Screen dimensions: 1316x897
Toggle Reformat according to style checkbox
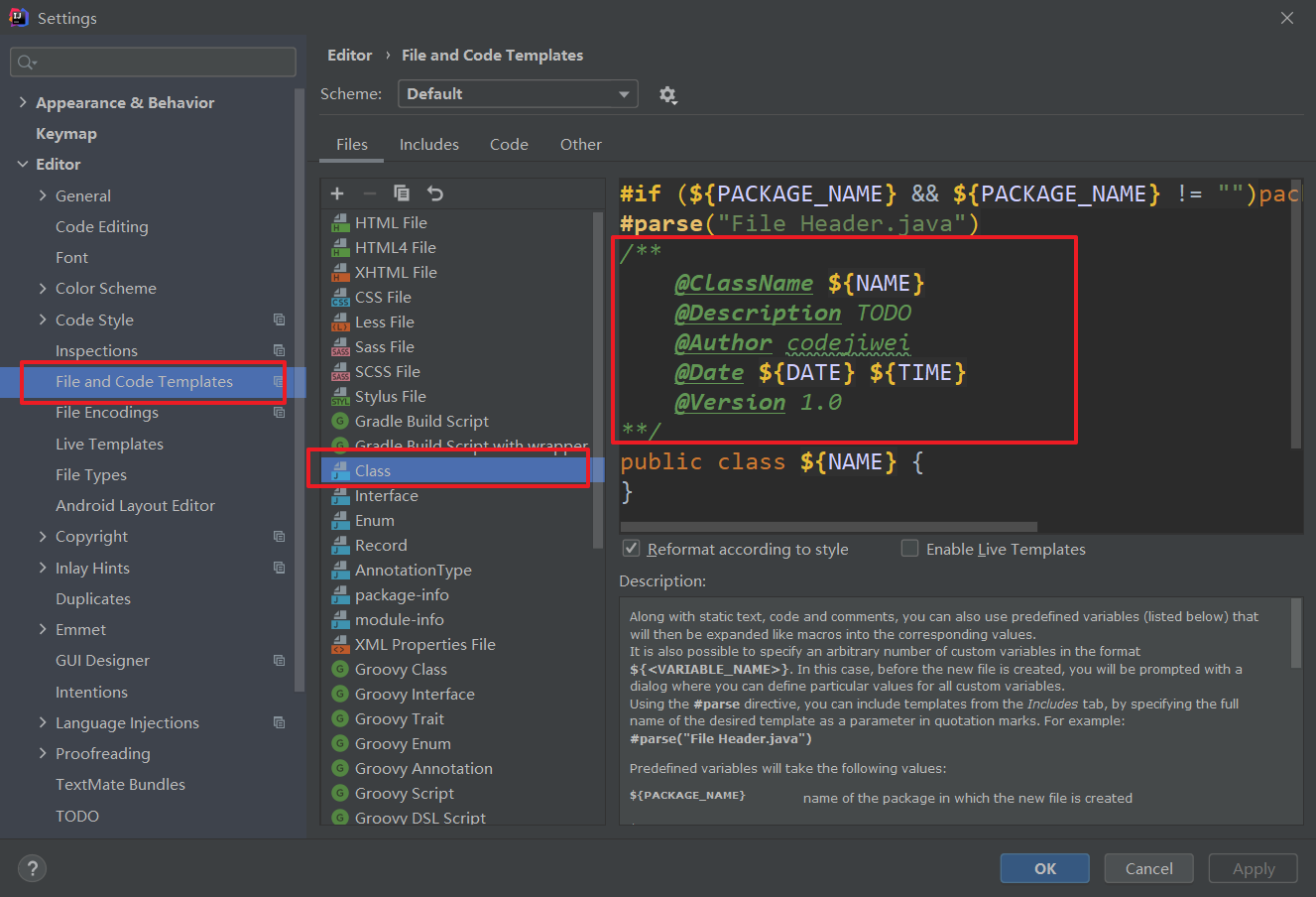pyautogui.click(x=631, y=549)
